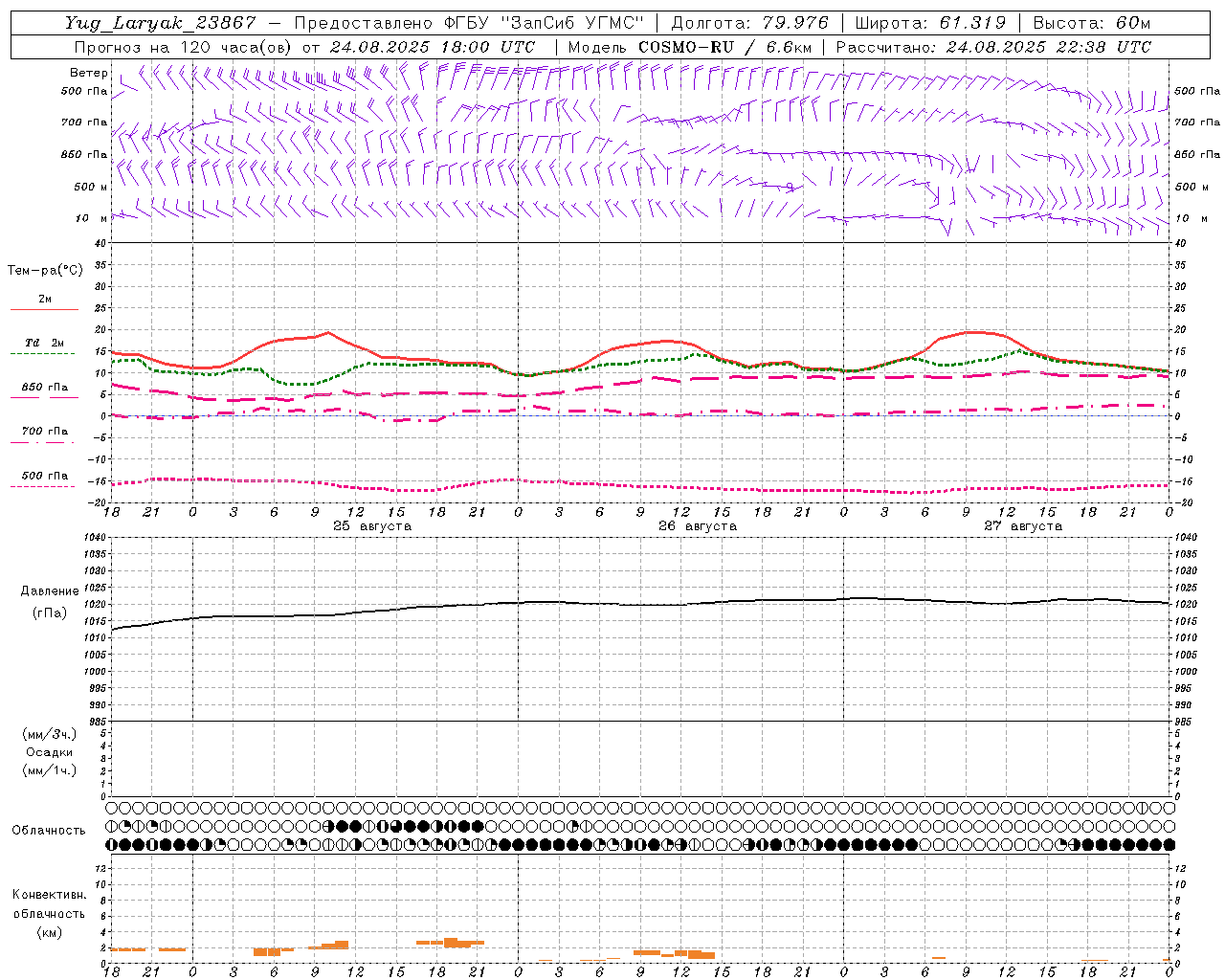Click the Конвективн. convective label
This screenshot has height=980, width=1225.
pyautogui.click(x=49, y=895)
